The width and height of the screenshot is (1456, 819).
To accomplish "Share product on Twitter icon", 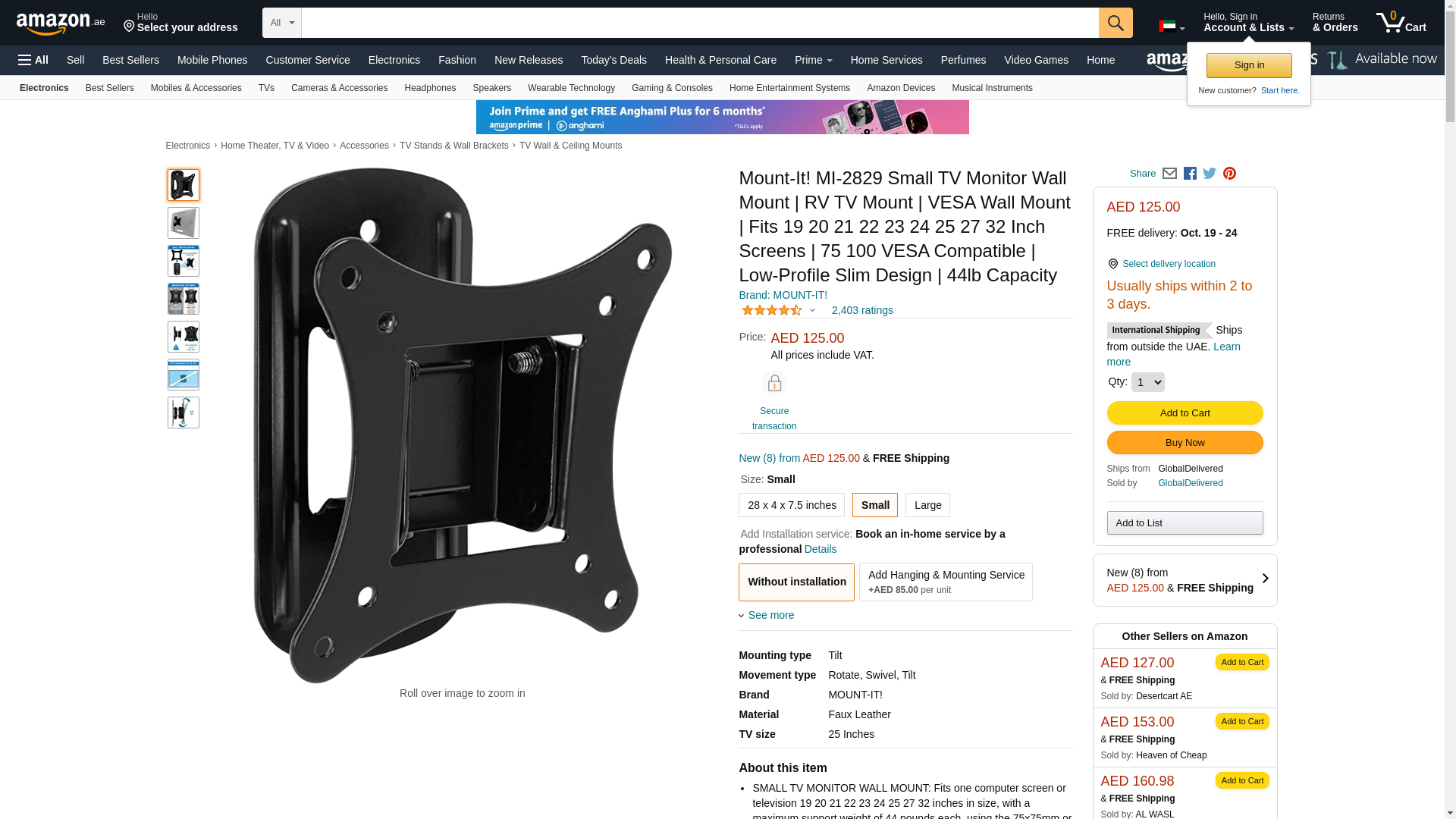I will click(1210, 174).
